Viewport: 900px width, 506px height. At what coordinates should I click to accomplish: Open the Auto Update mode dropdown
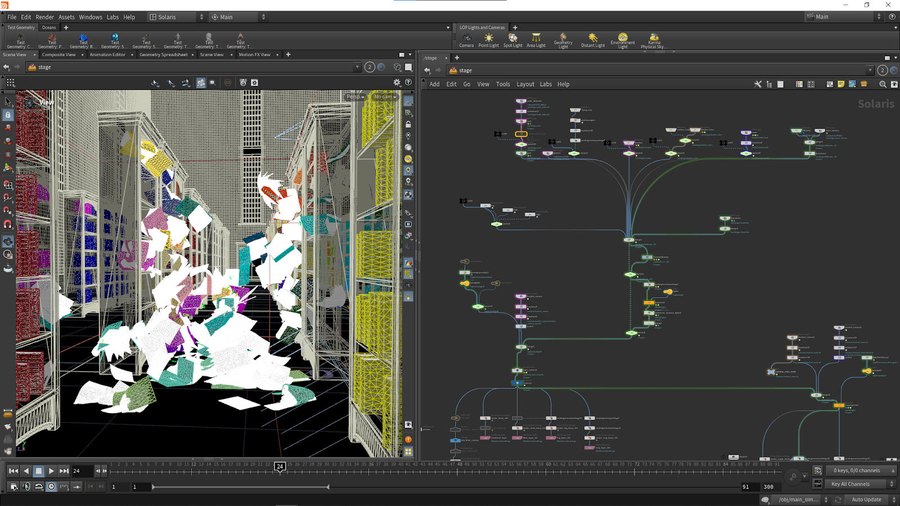click(x=866, y=499)
